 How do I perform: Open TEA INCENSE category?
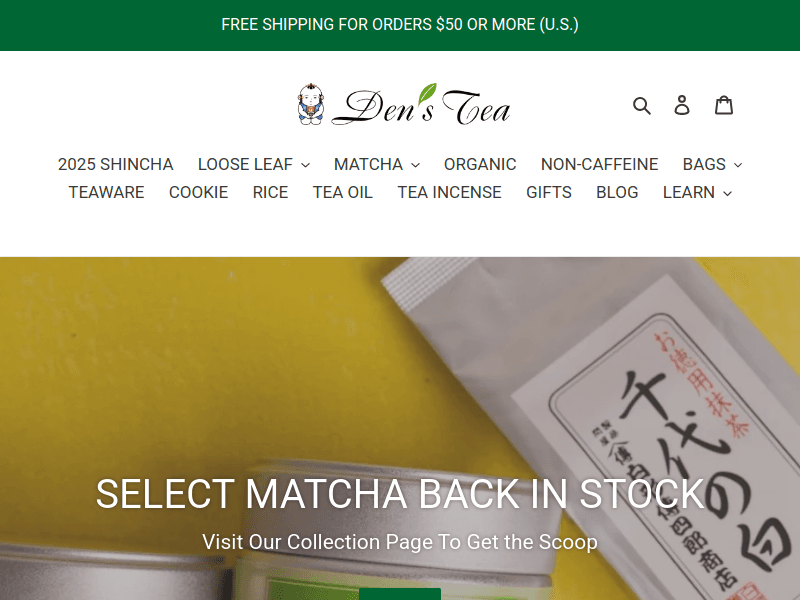tap(449, 192)
